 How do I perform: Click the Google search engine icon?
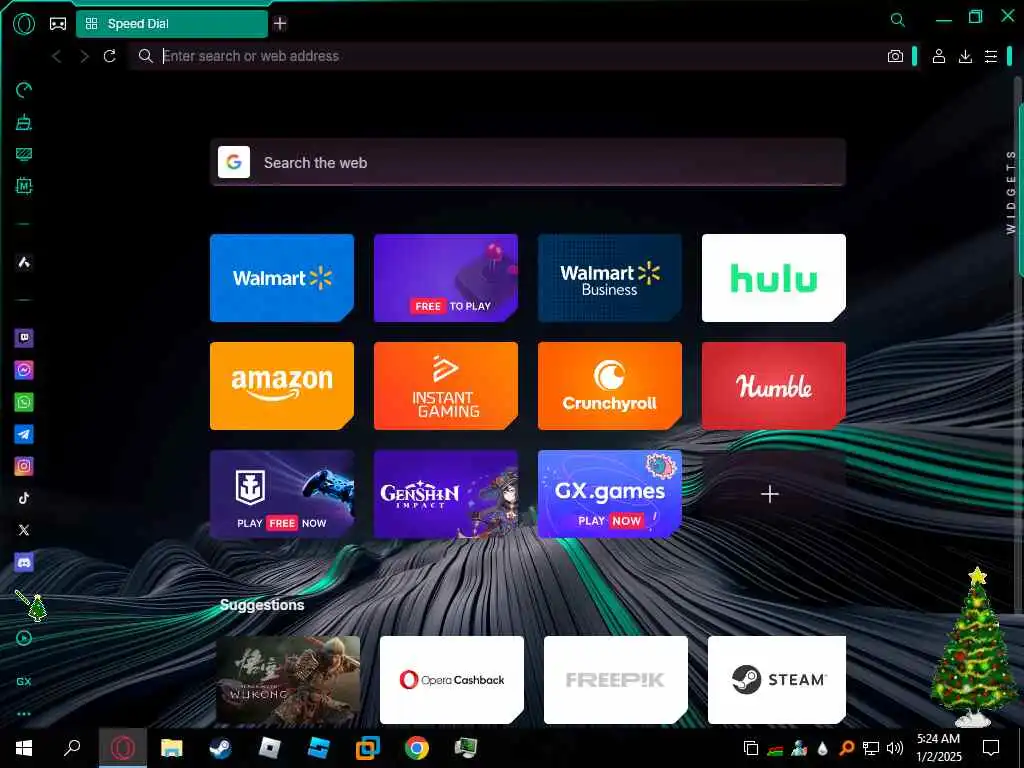(x=234, y=162)
